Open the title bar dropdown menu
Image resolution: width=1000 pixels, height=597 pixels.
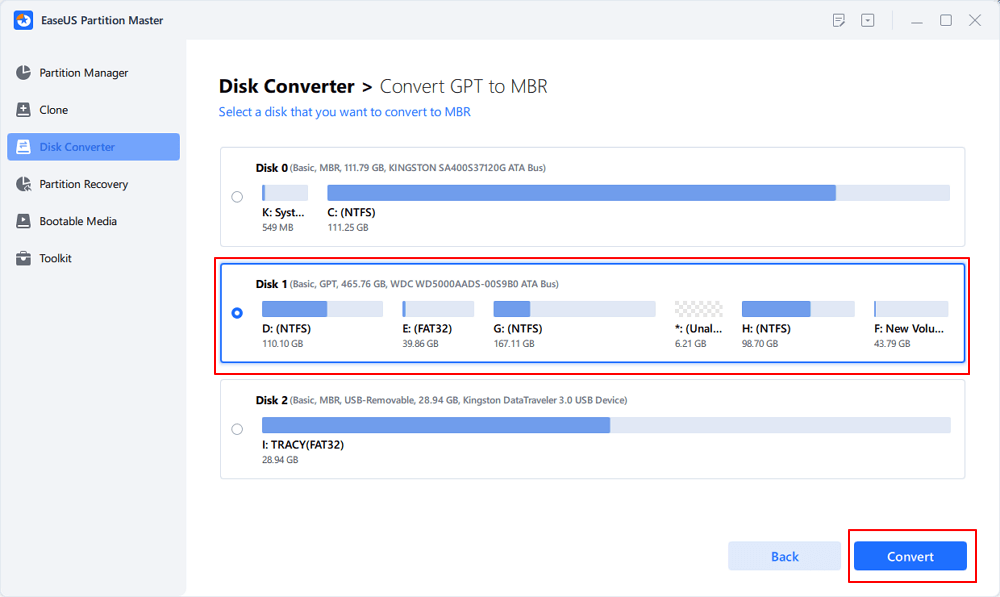pyautogui.click(x=867, y=20)
